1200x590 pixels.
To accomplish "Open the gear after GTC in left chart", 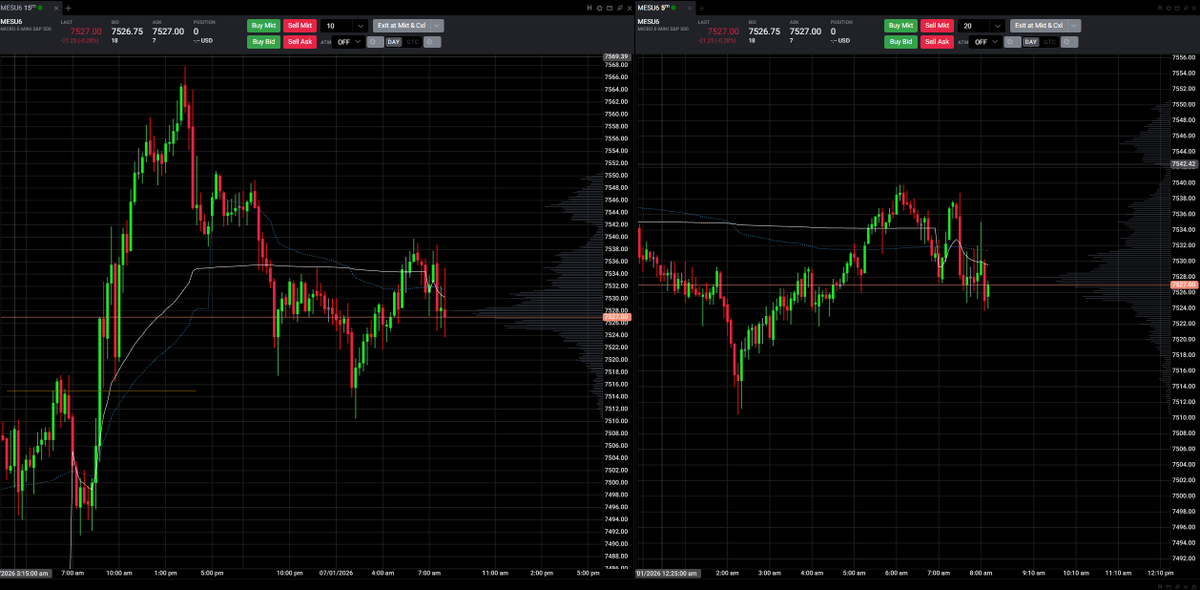I will tap(432, 42).
